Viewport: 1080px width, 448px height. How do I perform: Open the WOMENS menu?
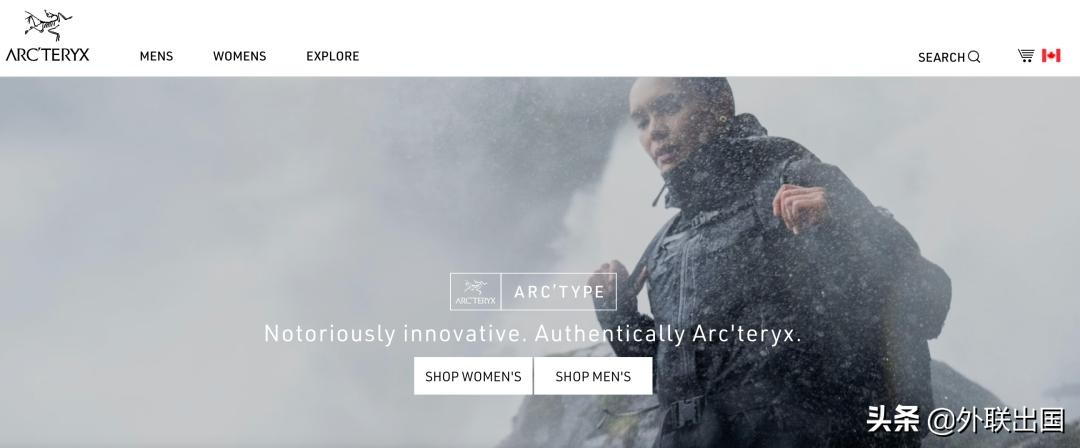tap(239, 57)
